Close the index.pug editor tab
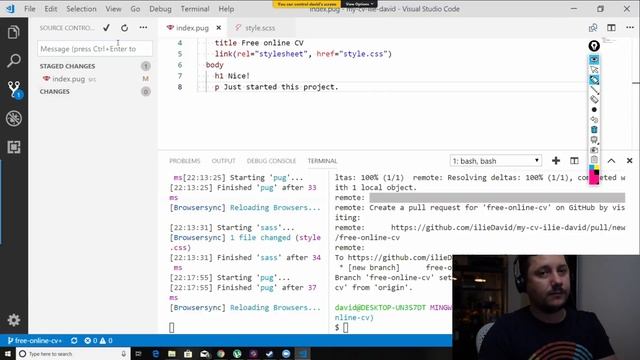 tap(219, 28)
